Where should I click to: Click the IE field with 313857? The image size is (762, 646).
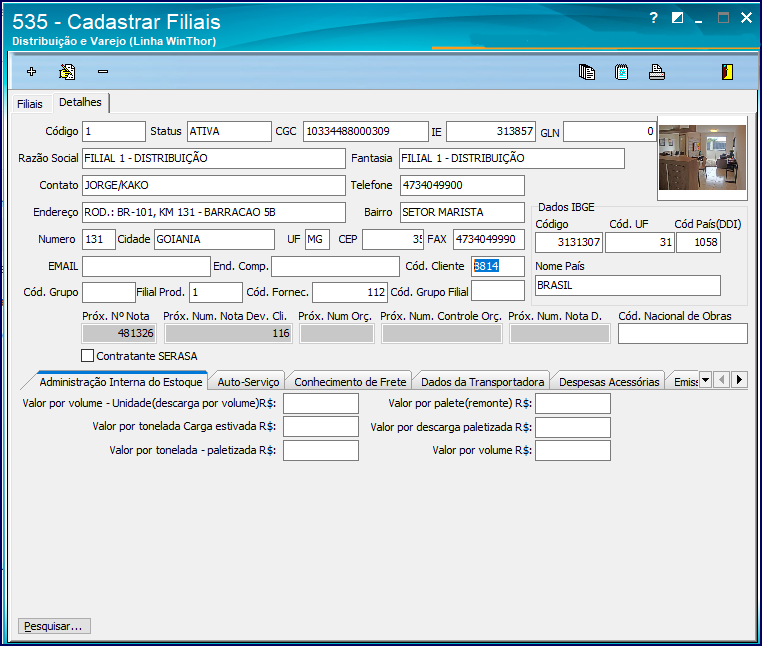pyautogui.click(x=491, y=131)
